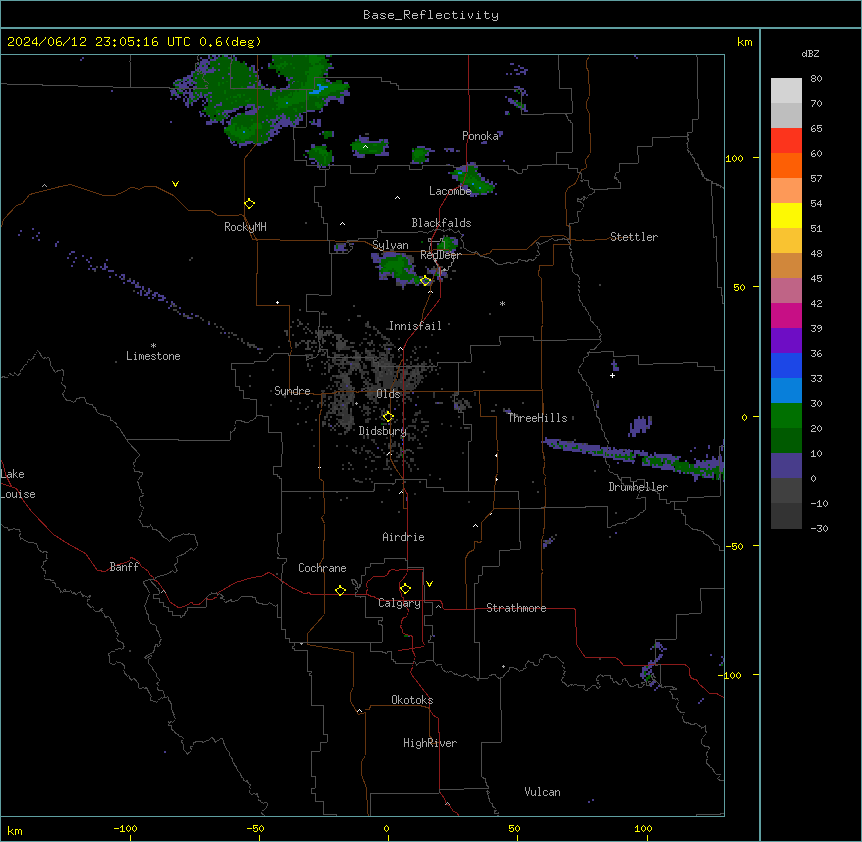
Task: Click the Strathmore label
Action: tap(516, 608)
